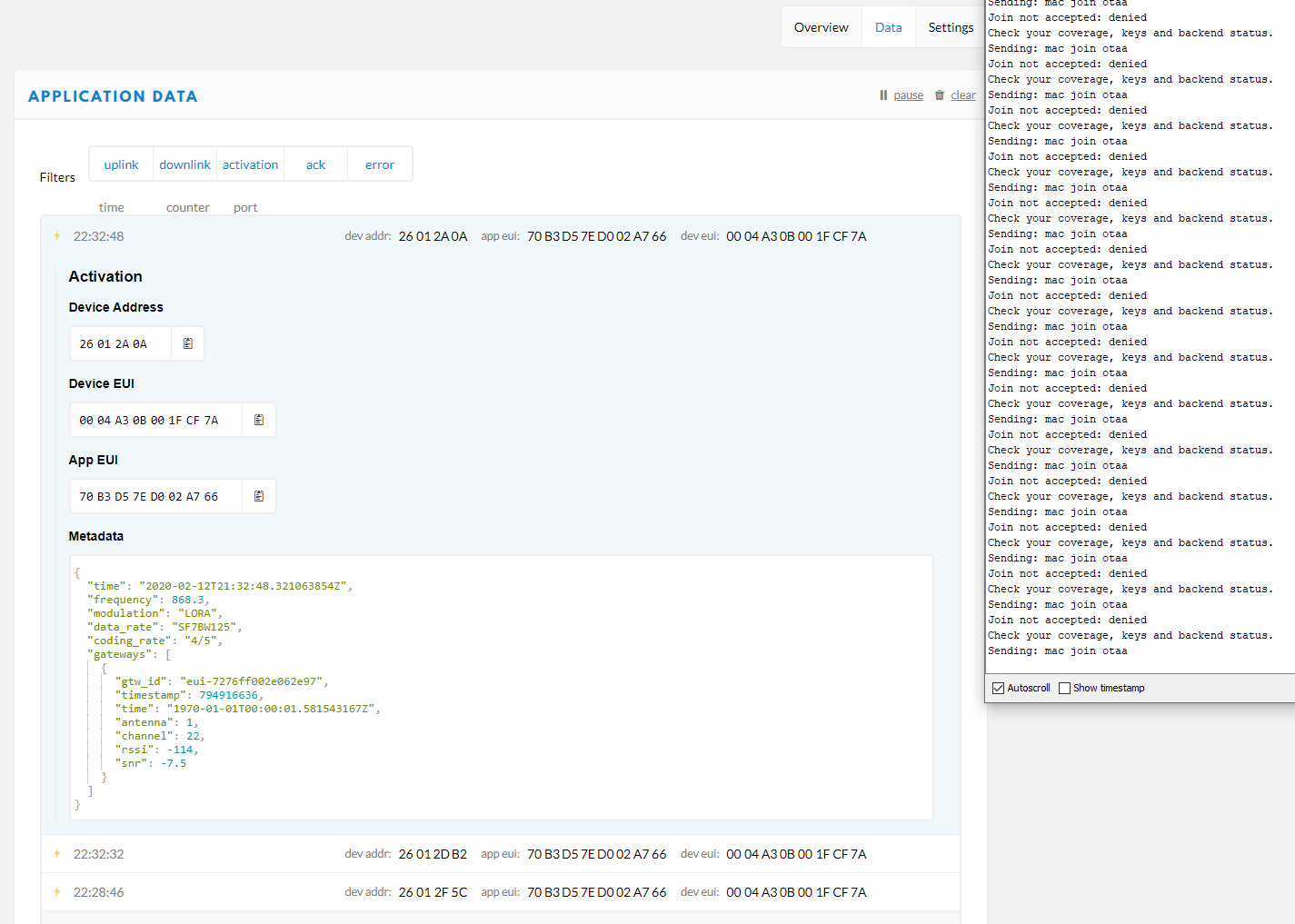Copy the Device Address with clipboard icon
The image size is (1295, 924).
(x=188, y=343)
